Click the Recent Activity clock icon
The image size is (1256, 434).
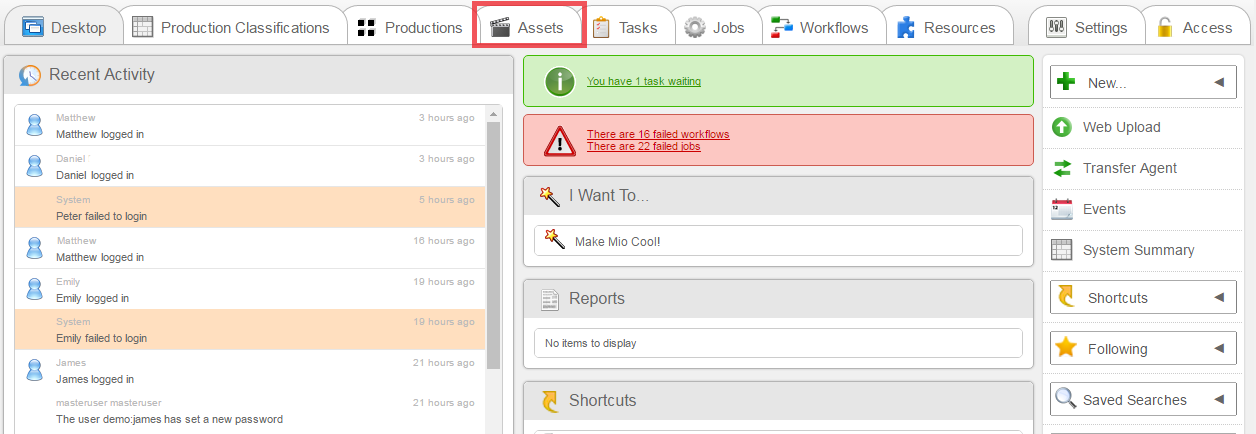[30, 75]
